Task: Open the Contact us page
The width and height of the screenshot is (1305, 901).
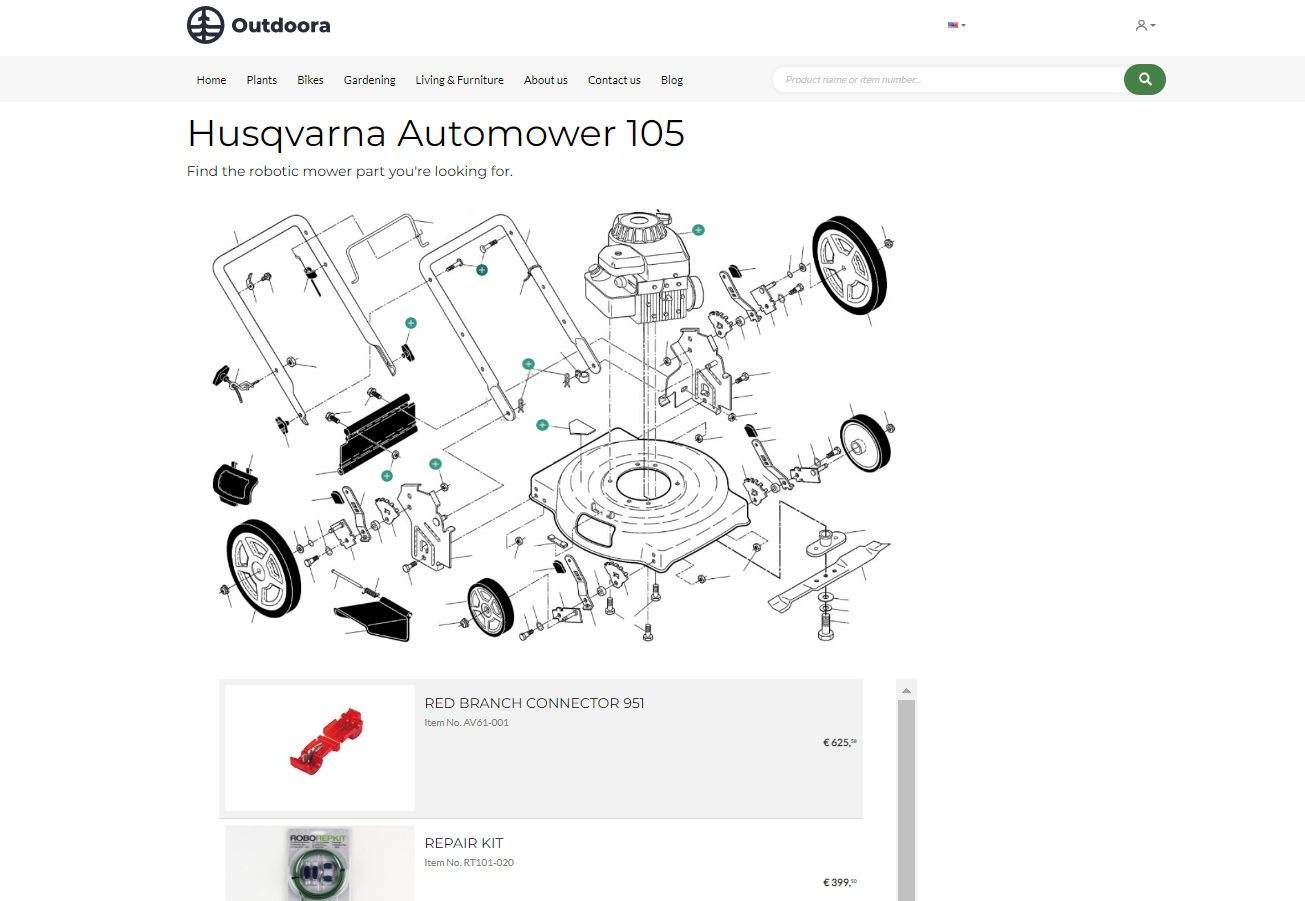Action: click(614, 80)
